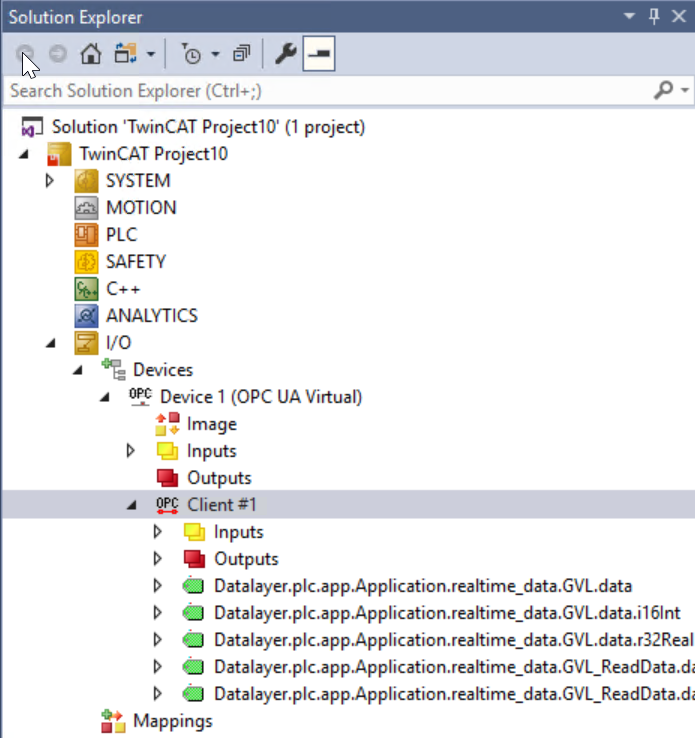Click red Outputs icon under Client #1

pyautogui.click(x=194, y=559)
